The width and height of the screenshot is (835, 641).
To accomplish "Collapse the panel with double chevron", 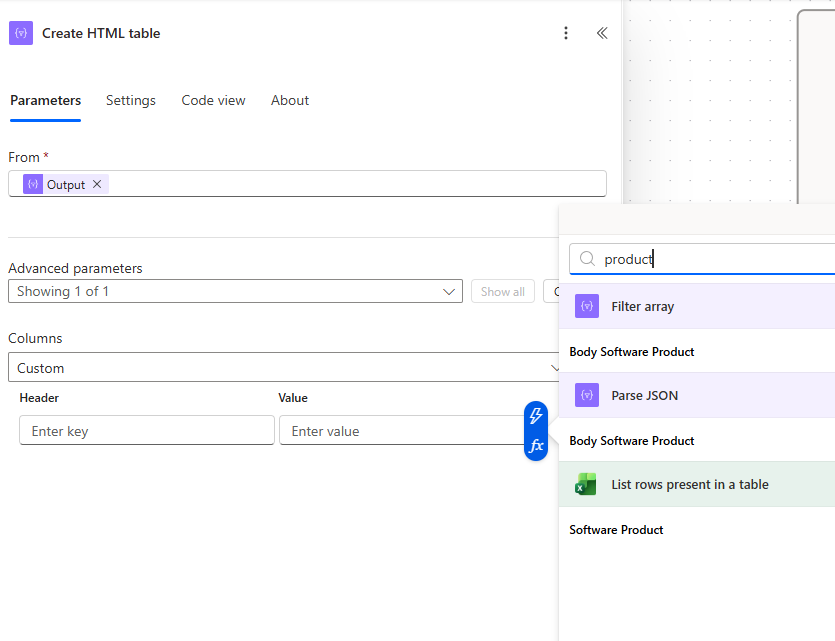I will [602, 33].
